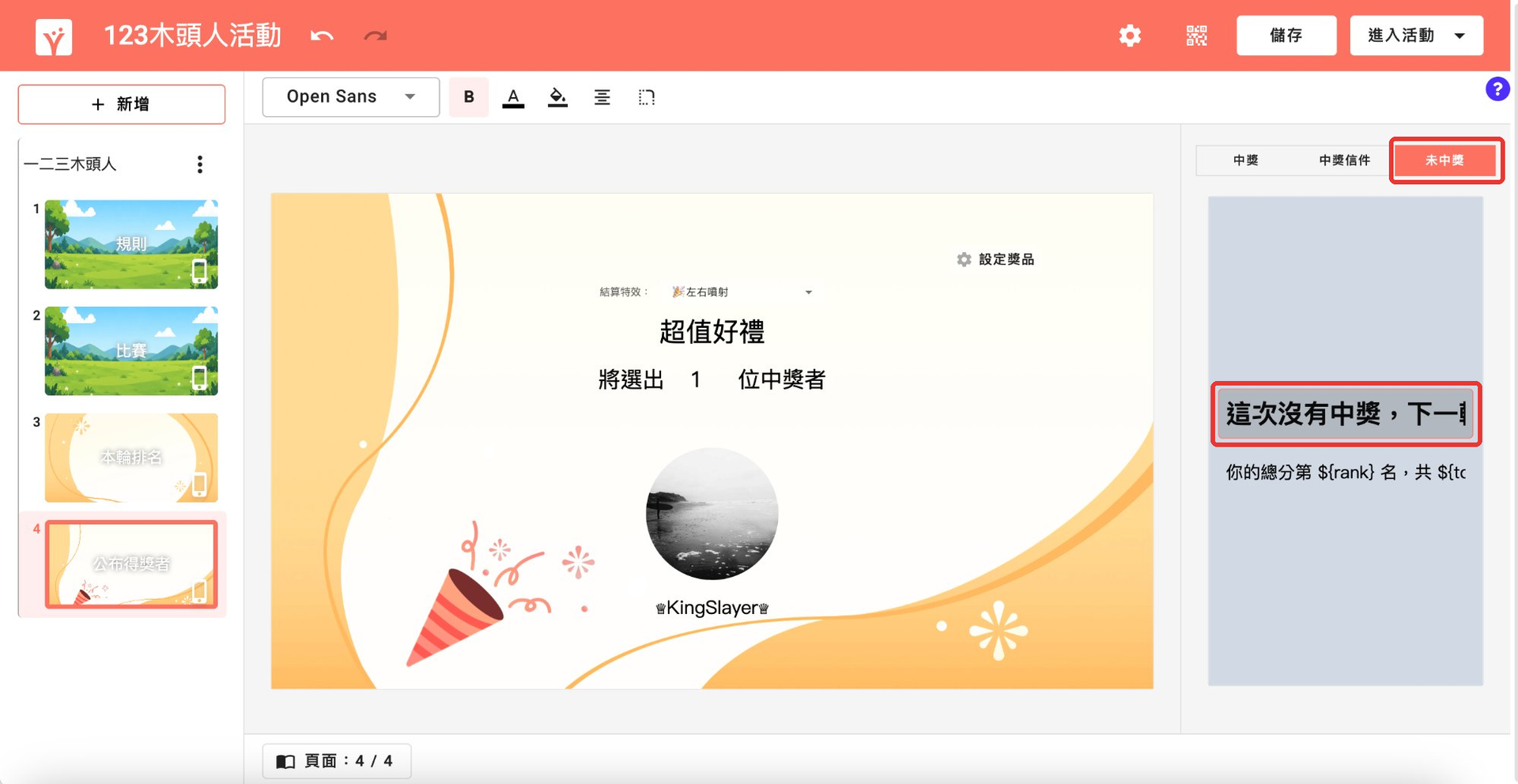
Task: Select slide 4 公布得獎者 thumbnail
Action: [131, 564]
